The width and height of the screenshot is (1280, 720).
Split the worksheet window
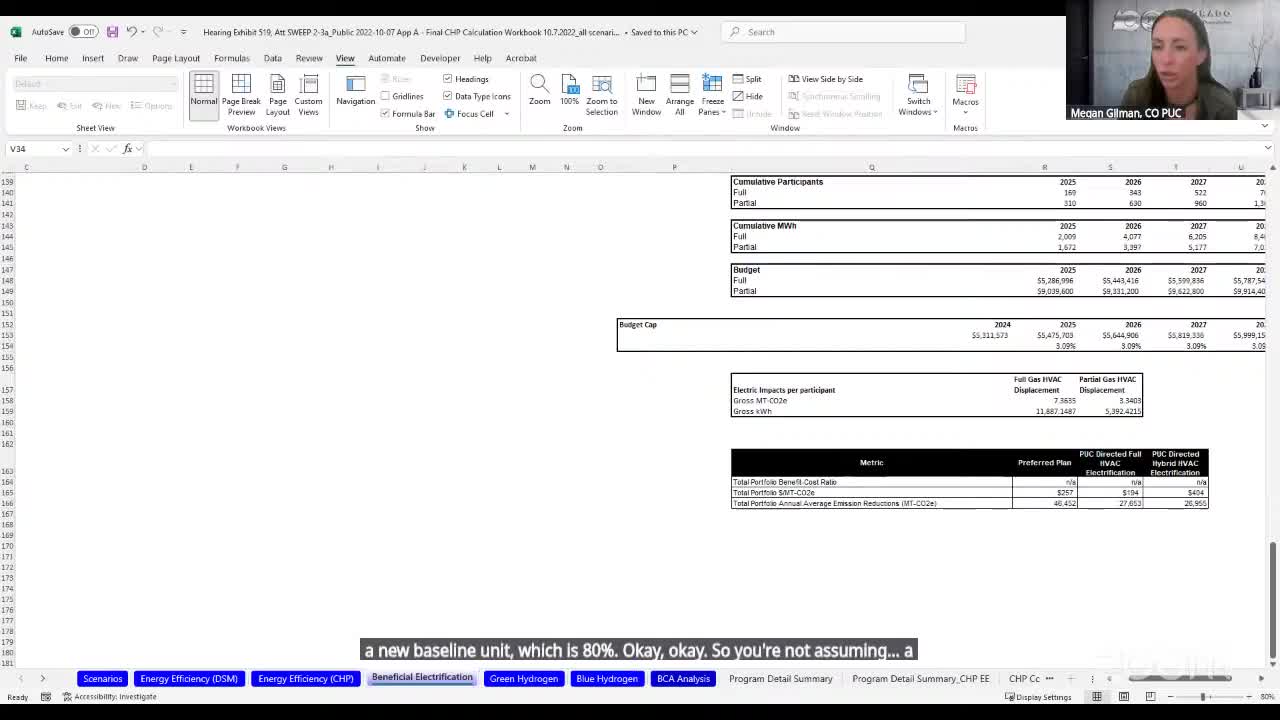click(747, 79)
